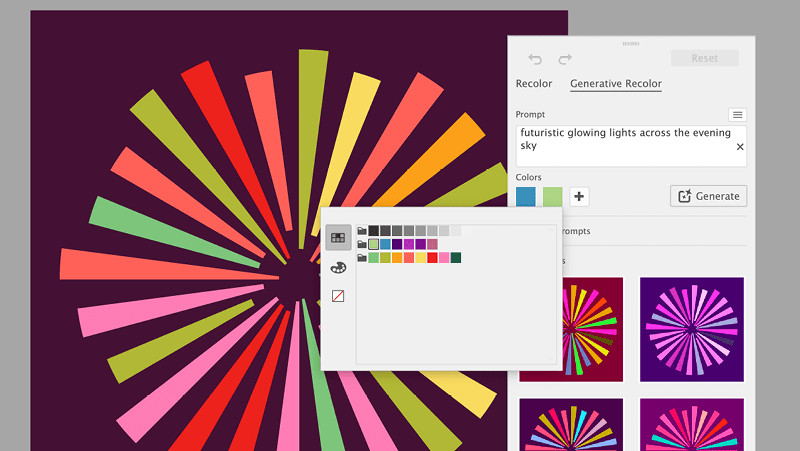Pick the black swatch in grayscale row
Image resolution: width=800 pixels, height=451 pixels.
click(x=373, y=231)
